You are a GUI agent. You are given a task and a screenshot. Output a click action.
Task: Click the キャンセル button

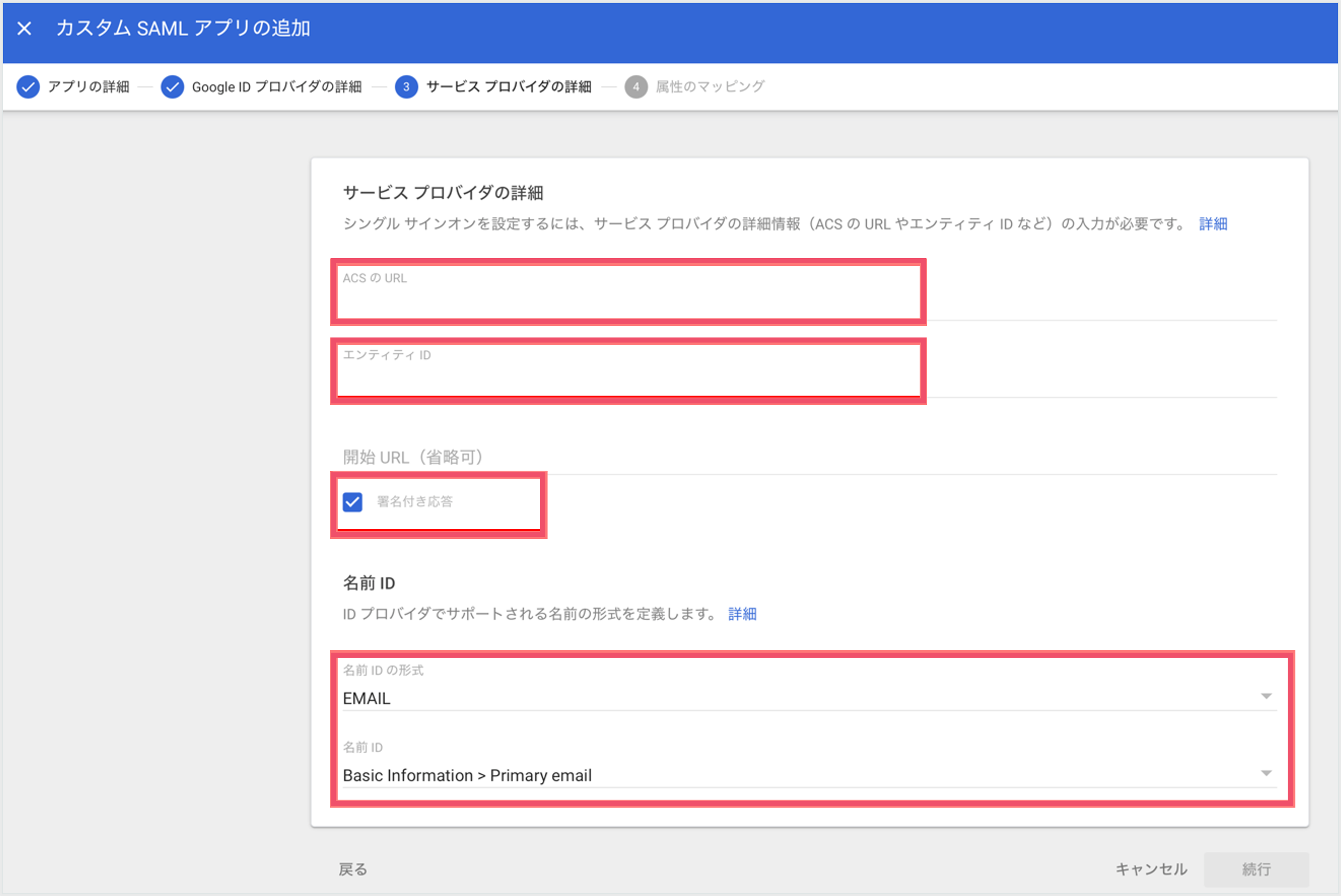1151,869
